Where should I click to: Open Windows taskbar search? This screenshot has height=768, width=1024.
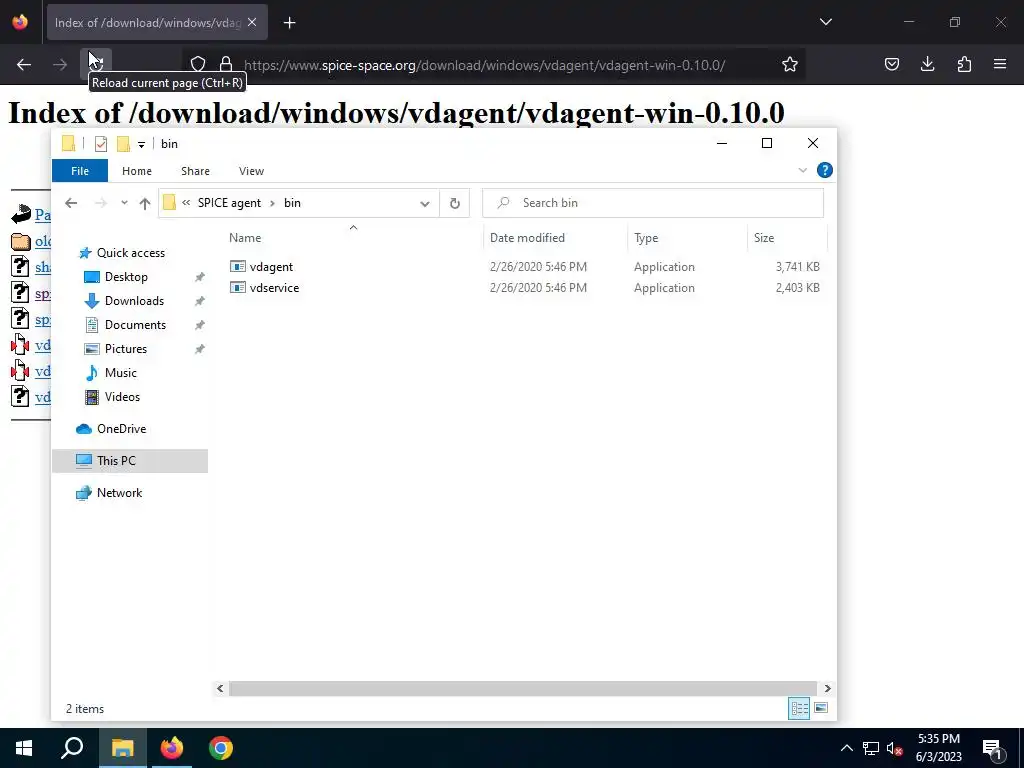[72, 748]
